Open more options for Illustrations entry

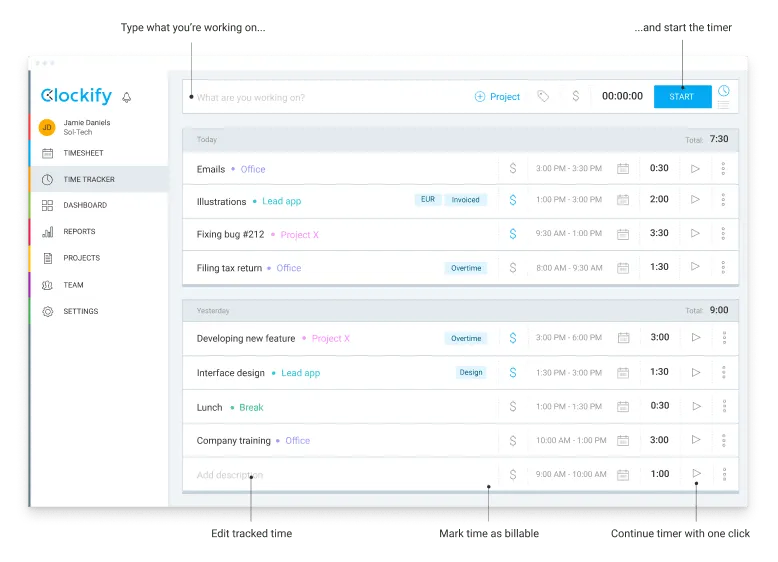[x=723, y=200]
